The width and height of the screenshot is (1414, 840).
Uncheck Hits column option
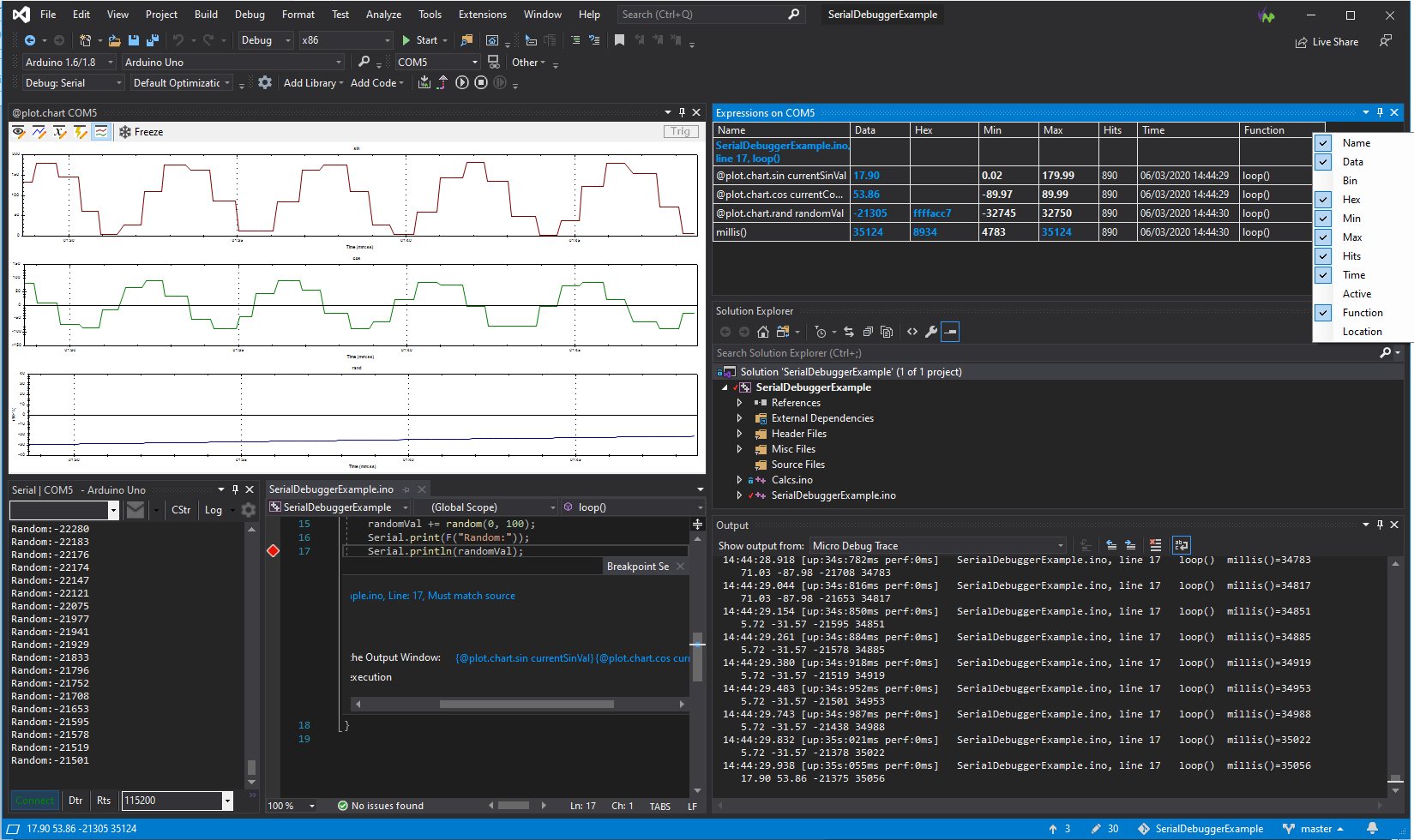[1324, 256]
